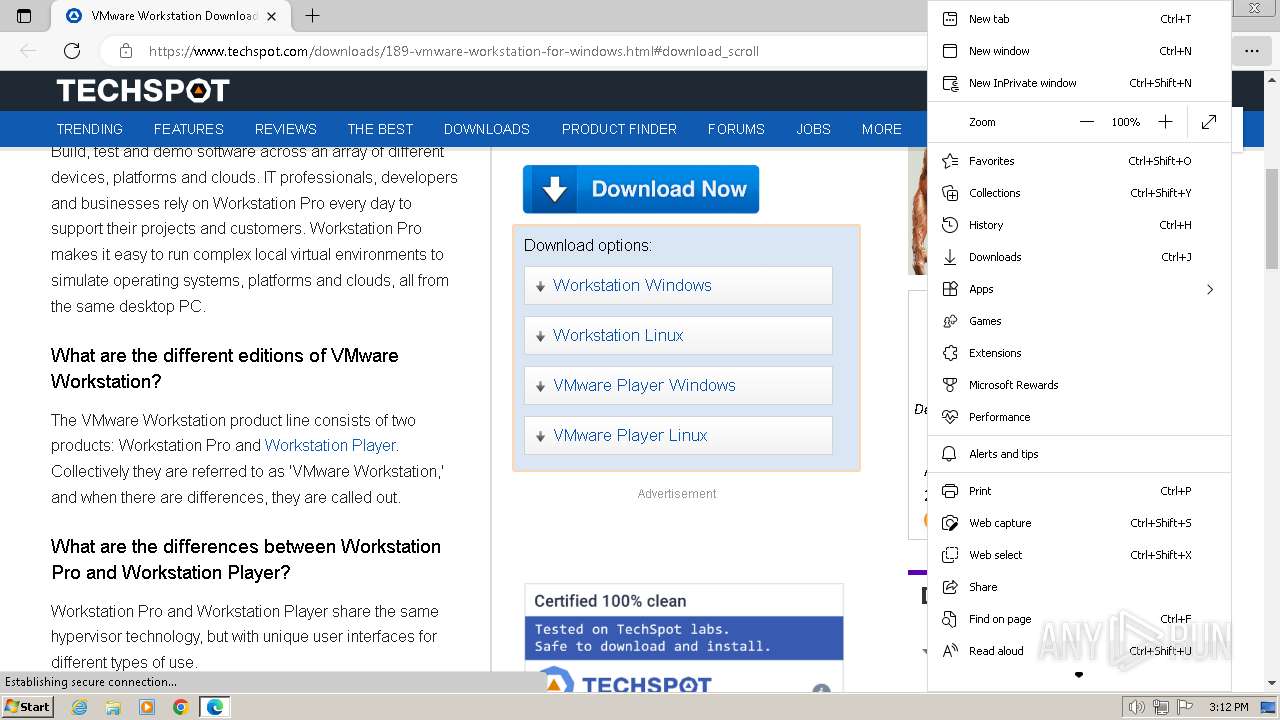
Task: Open the REVIEWS navigation tab
Action: [x=286, y=129]
